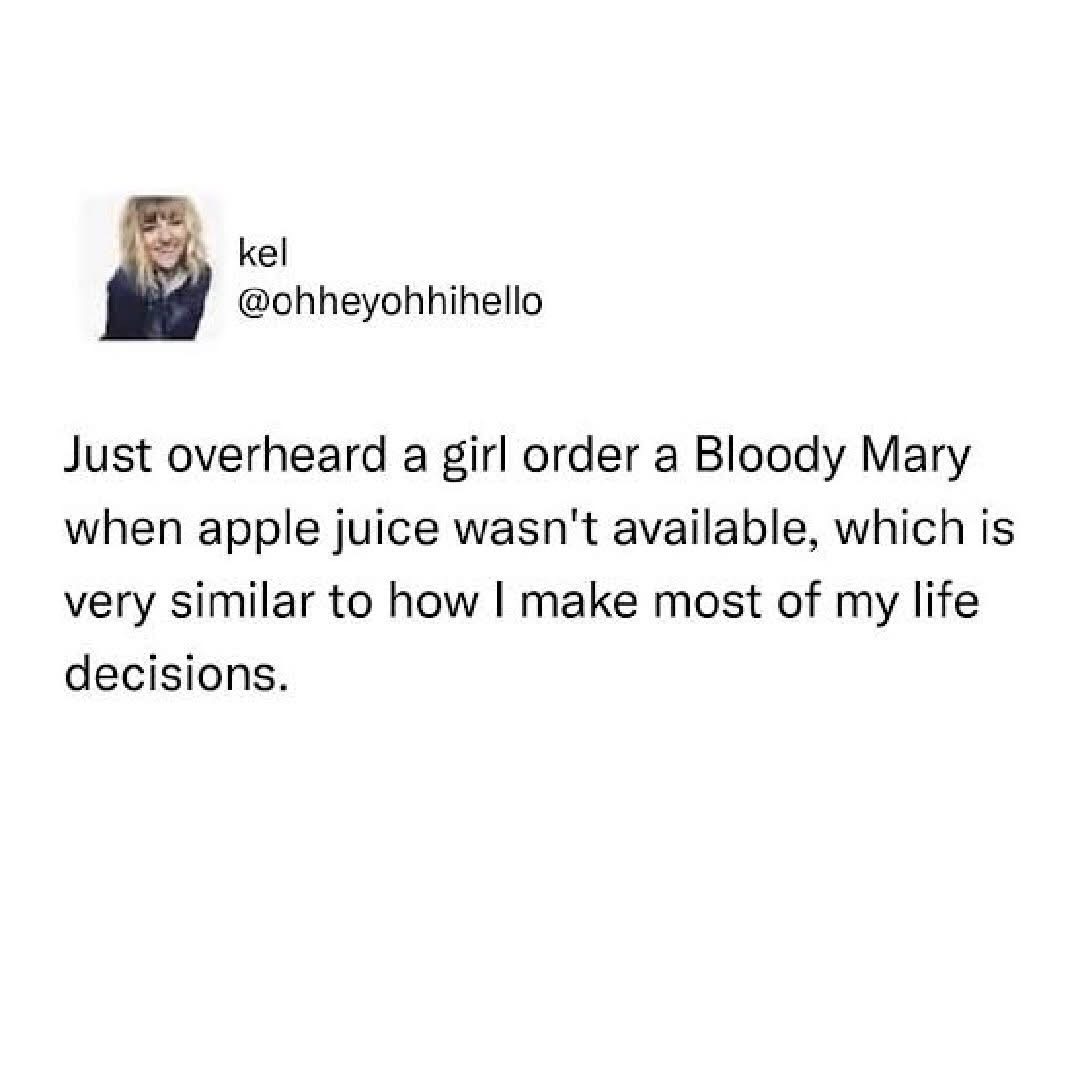Open kel's profile picture
1080x1080 pixels.
point(155,268)
